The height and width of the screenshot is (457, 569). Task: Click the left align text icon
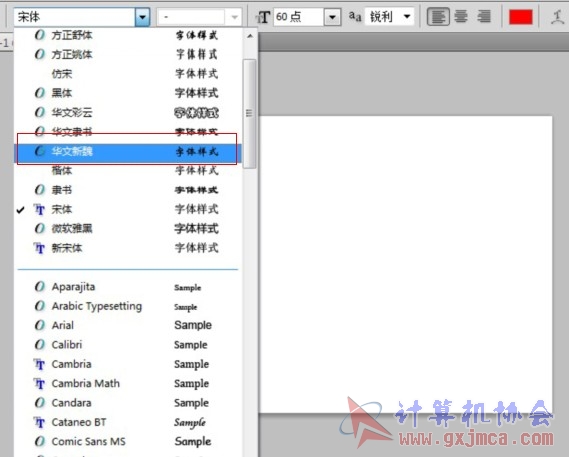tap(438, 17)
